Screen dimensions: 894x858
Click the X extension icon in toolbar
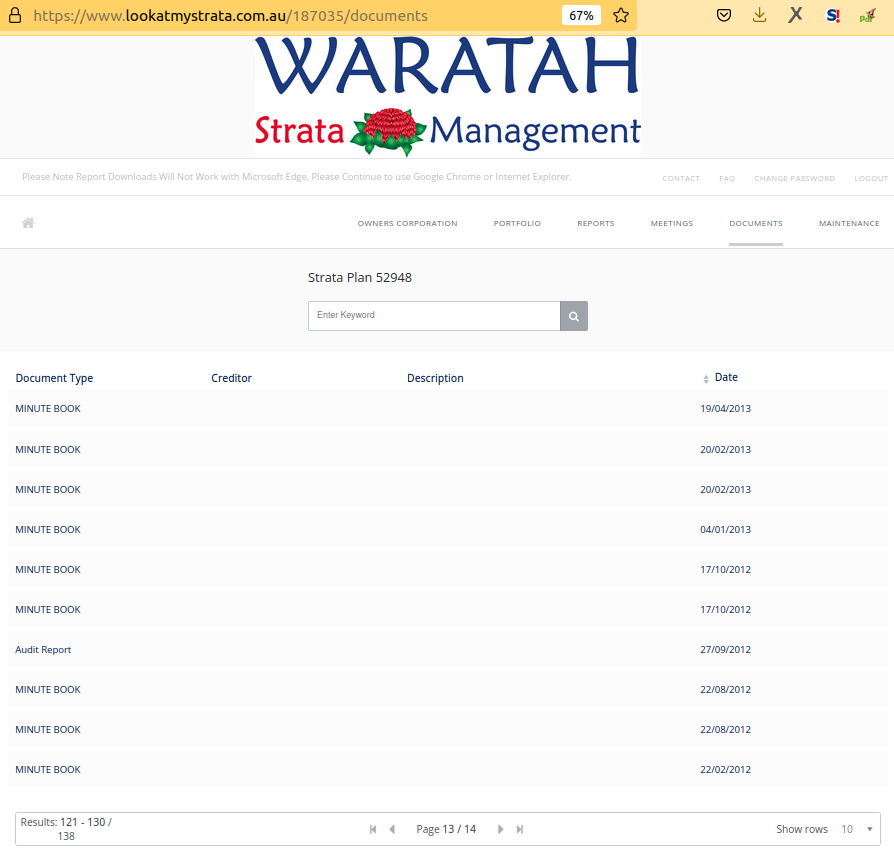(x=795, y=15)
